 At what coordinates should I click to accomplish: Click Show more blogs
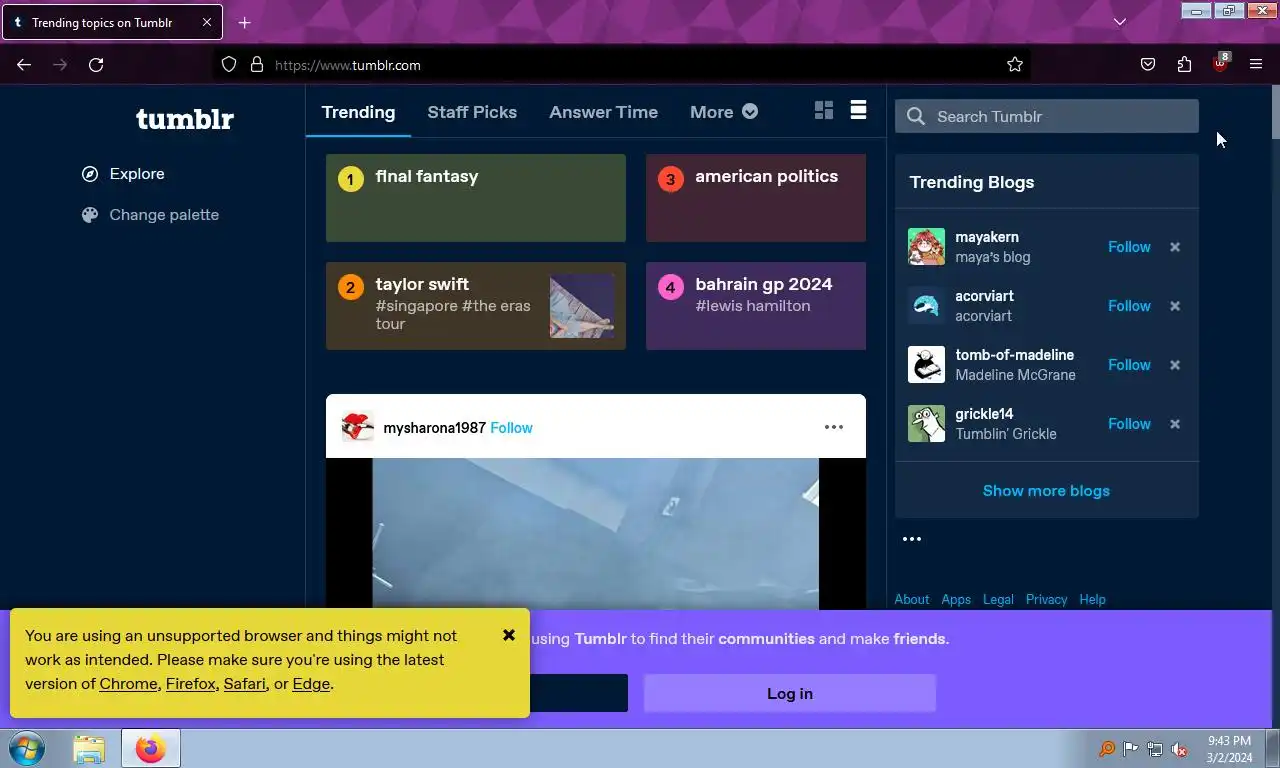[1046, 491]
